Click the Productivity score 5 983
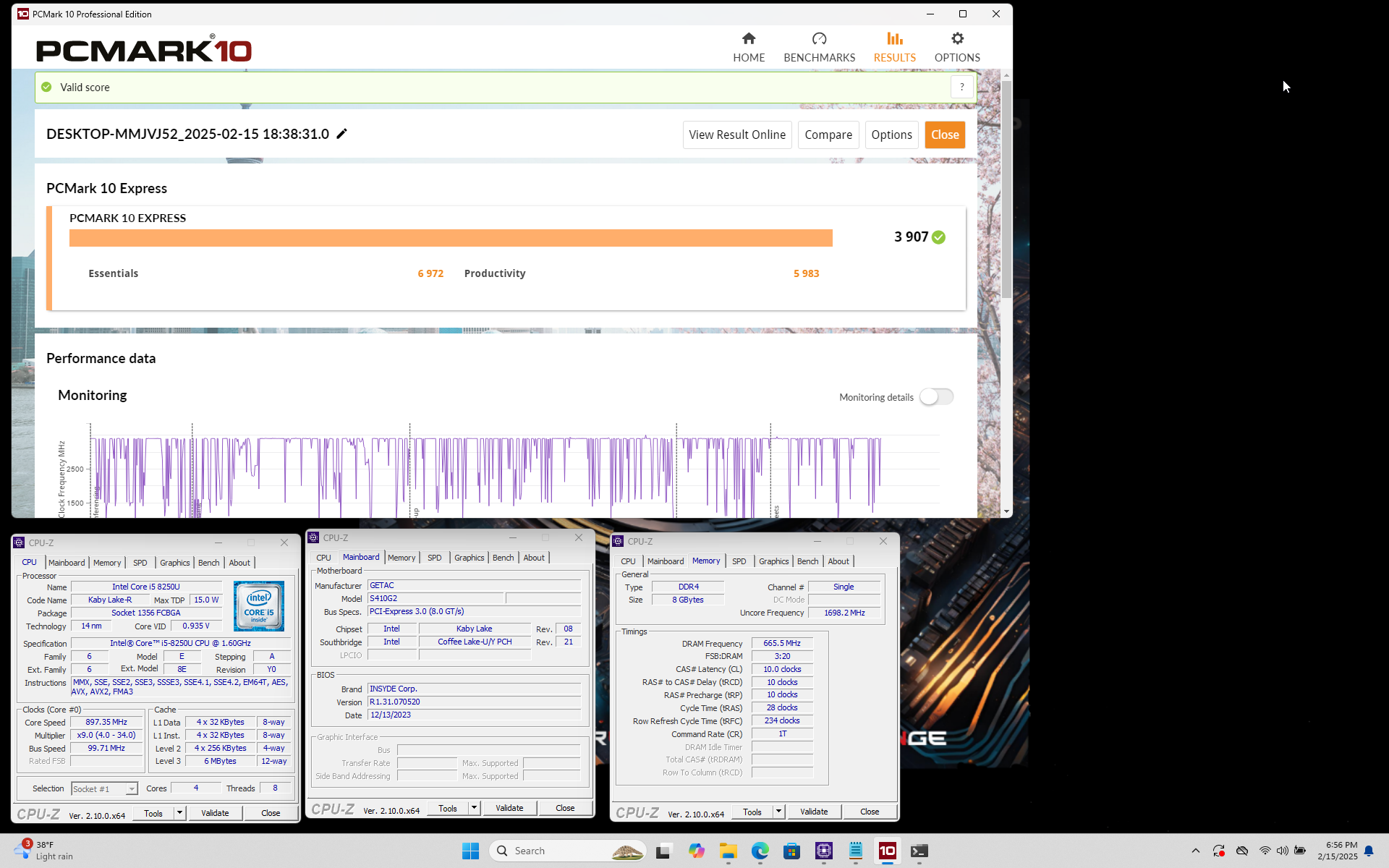The width and height of the screenshot is (1389, 868). 806,273
